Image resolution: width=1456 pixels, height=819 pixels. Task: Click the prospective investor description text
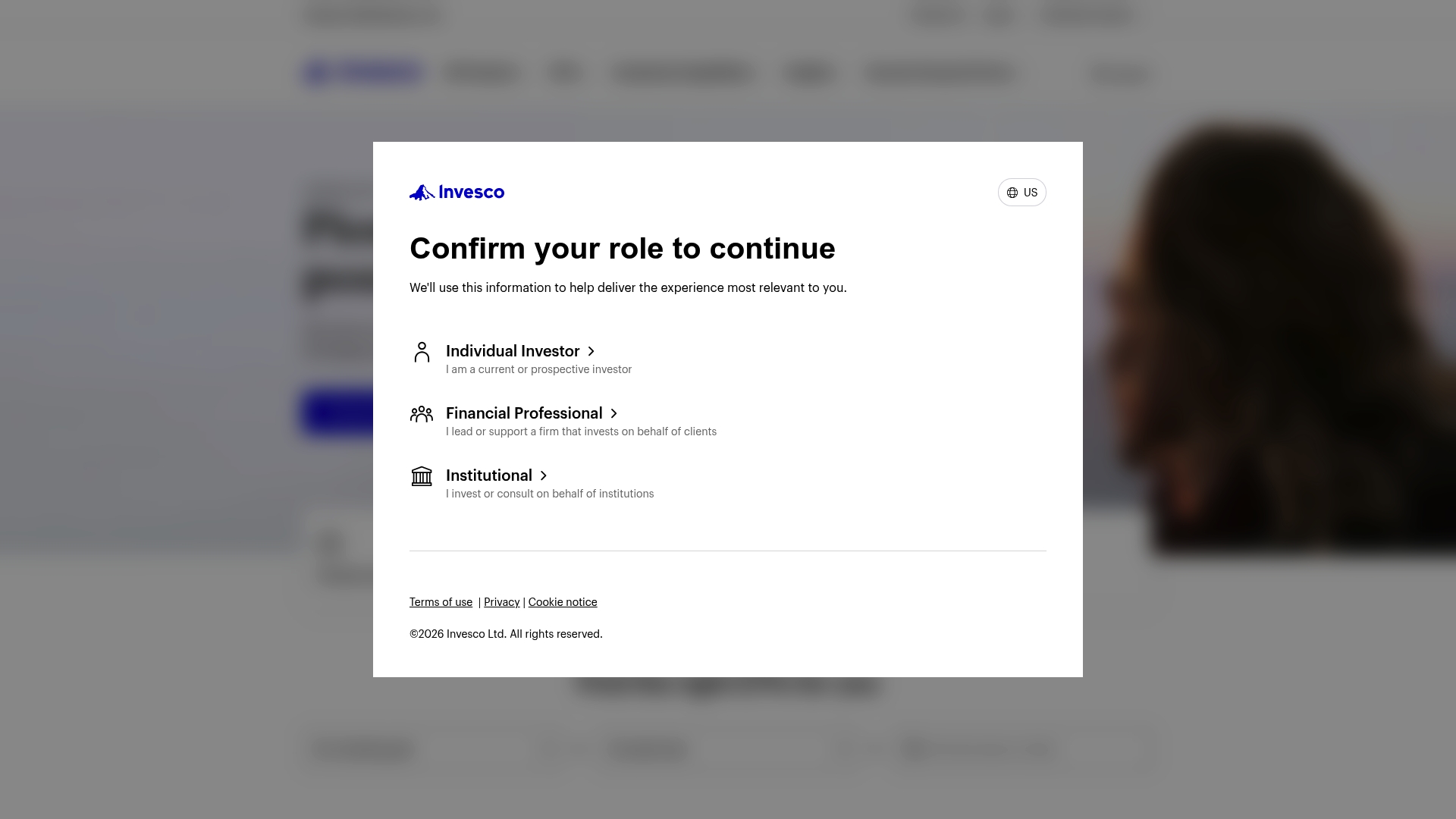pos(538,369)
